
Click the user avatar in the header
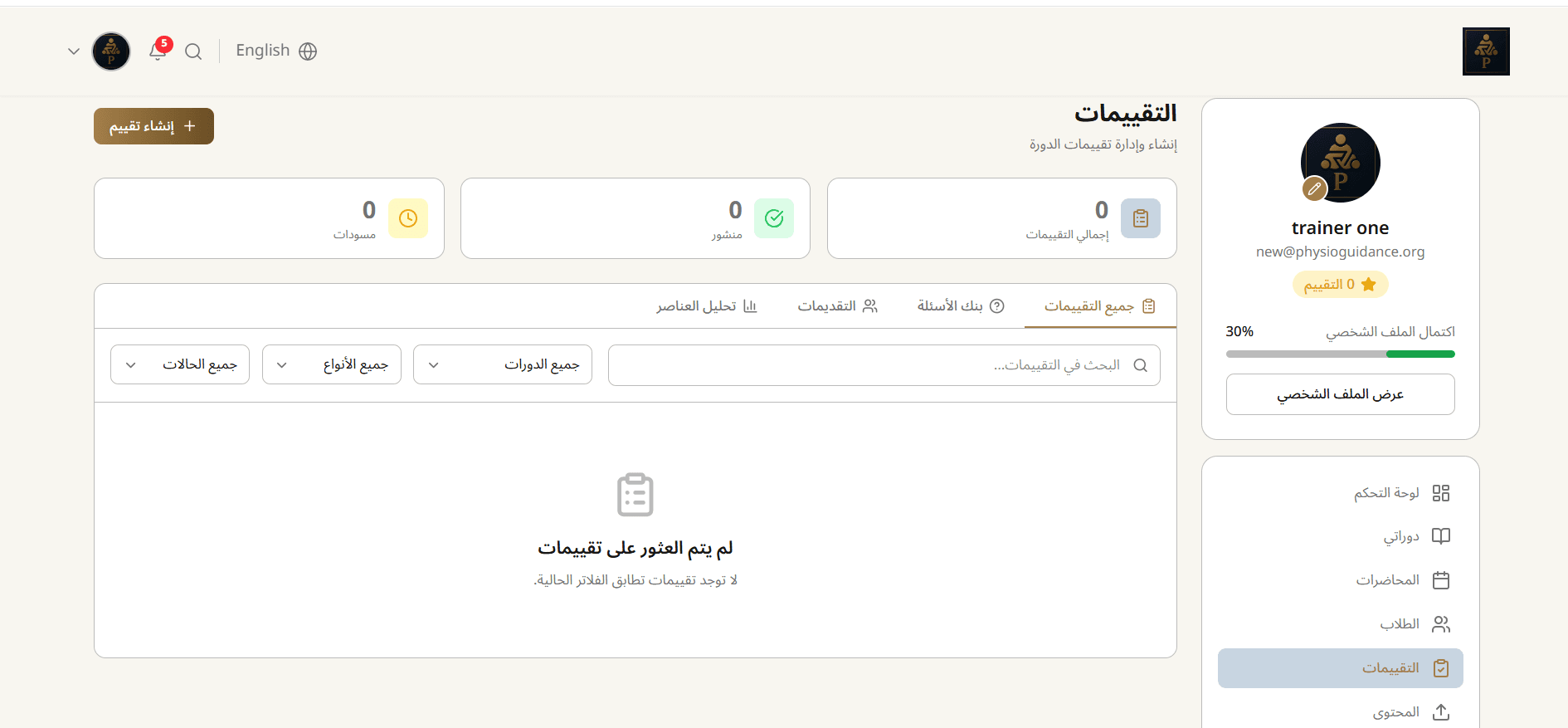point(111,51)
